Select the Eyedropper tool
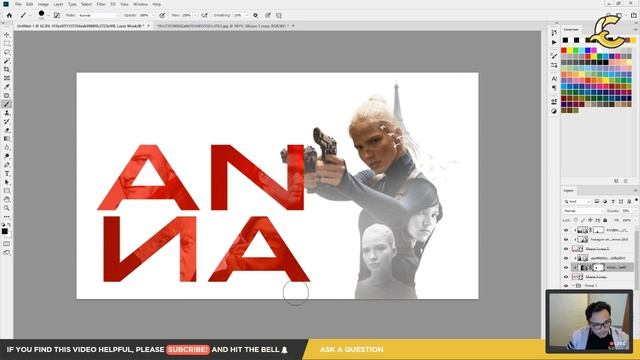640x360 pixels. coord(7,87)
